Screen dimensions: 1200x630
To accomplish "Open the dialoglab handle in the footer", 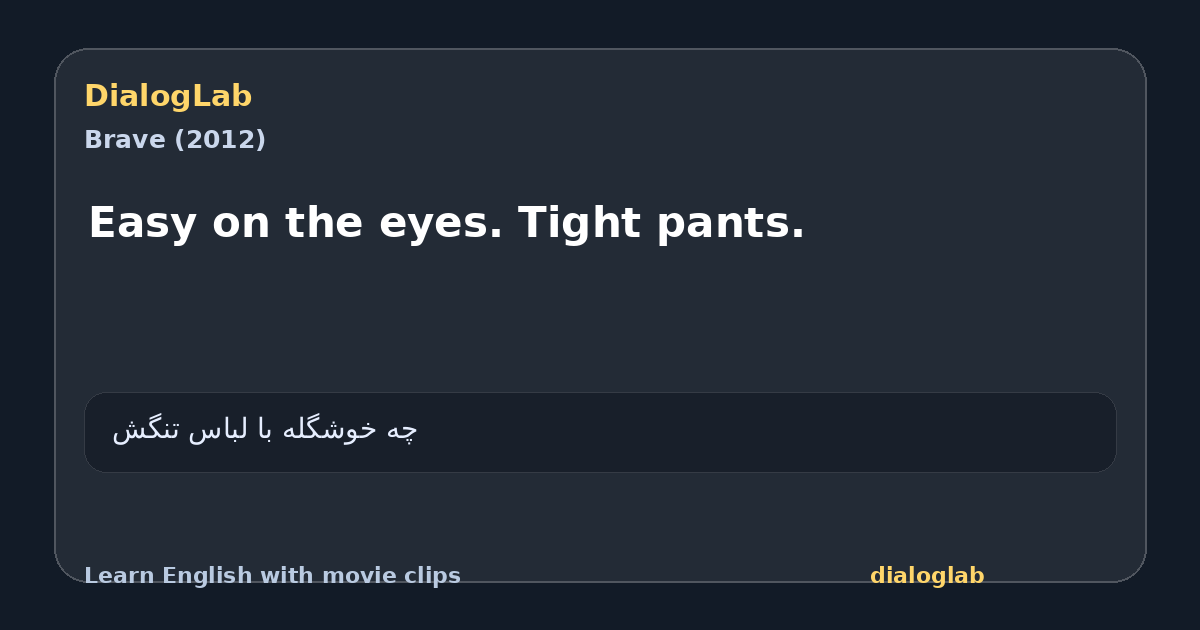I will pyautogui.click(x=927, y=576).
